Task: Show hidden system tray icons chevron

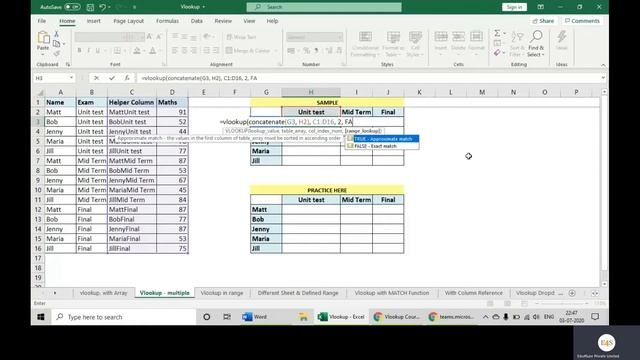Action: [485, 317]
